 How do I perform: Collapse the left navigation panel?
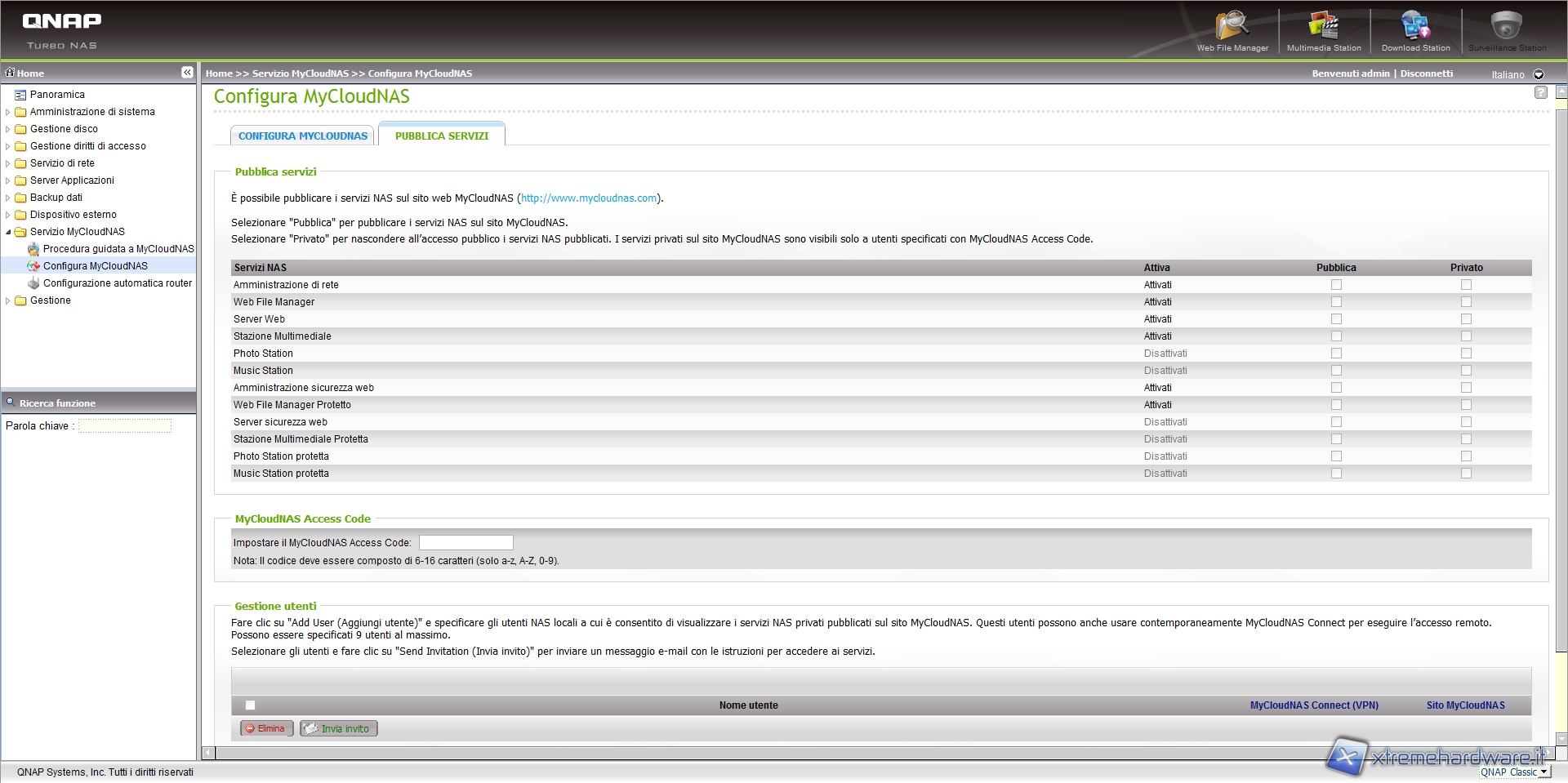pos(187,73)
